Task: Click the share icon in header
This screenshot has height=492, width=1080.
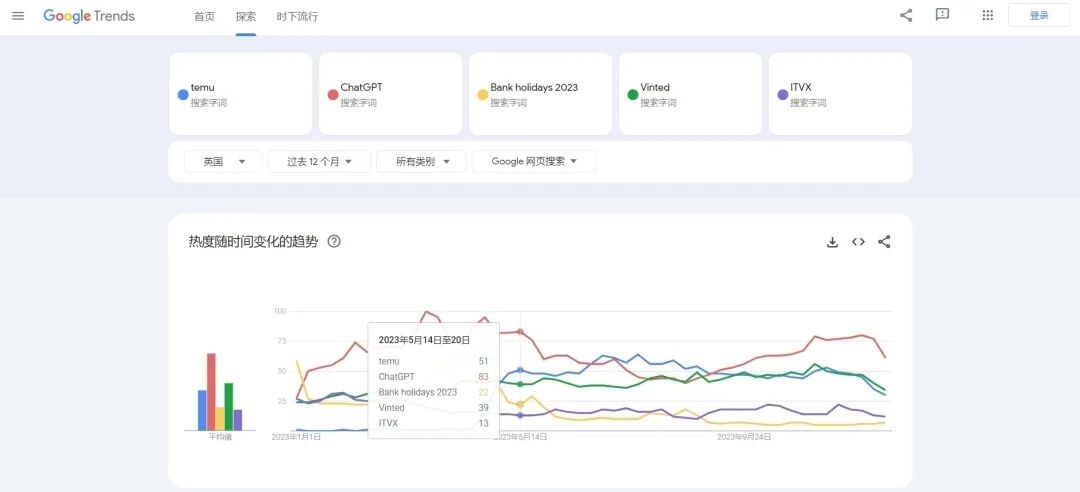Action: click(906, 15)
